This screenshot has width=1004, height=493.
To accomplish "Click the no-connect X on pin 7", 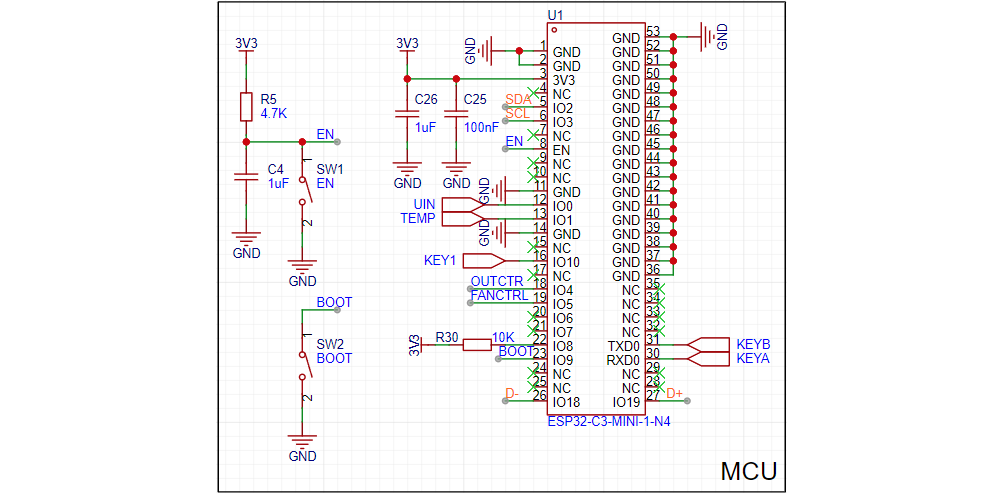I will click(x=531, y=135).
